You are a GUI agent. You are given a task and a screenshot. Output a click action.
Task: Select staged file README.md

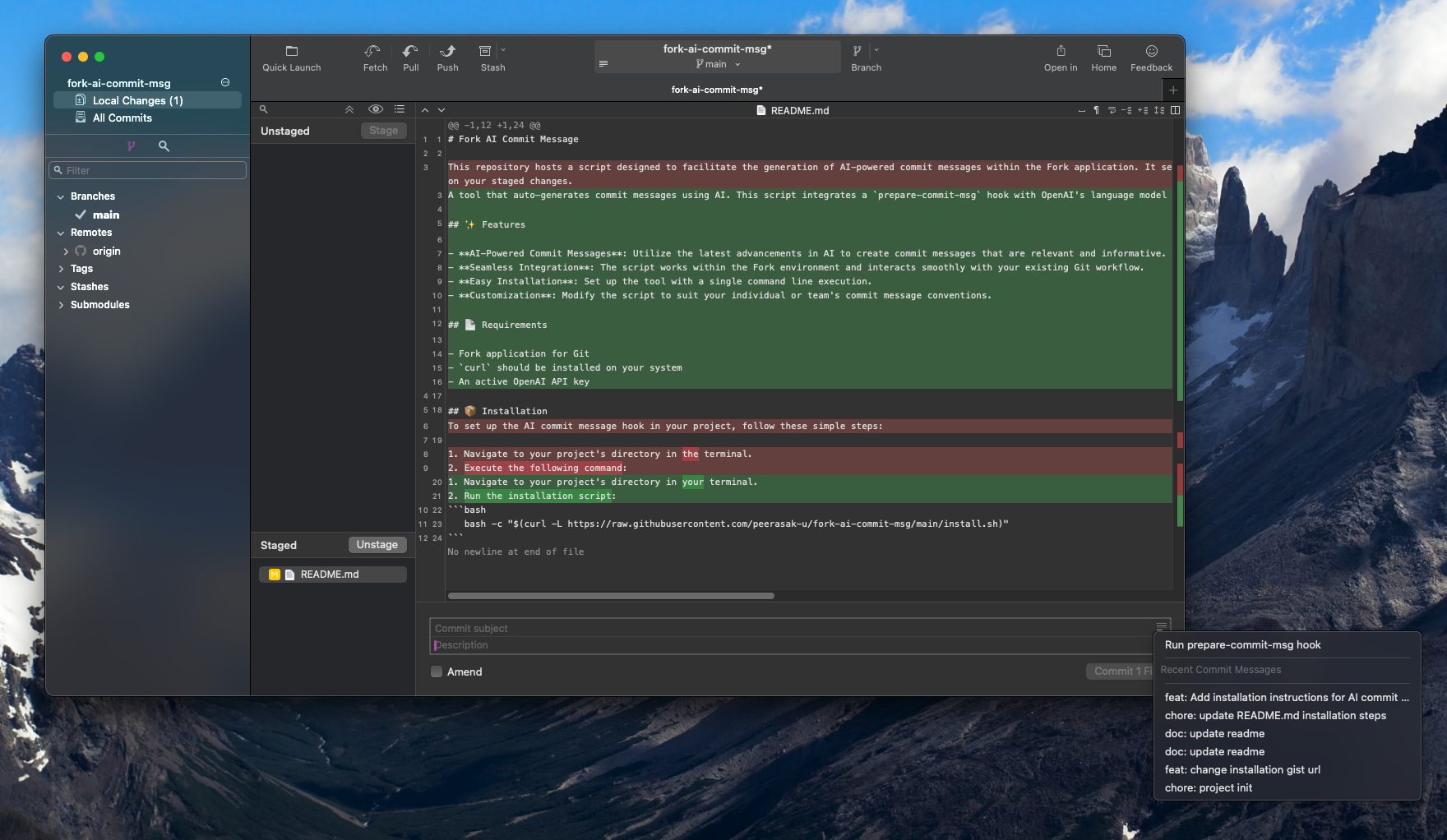(x=333, y=575)
